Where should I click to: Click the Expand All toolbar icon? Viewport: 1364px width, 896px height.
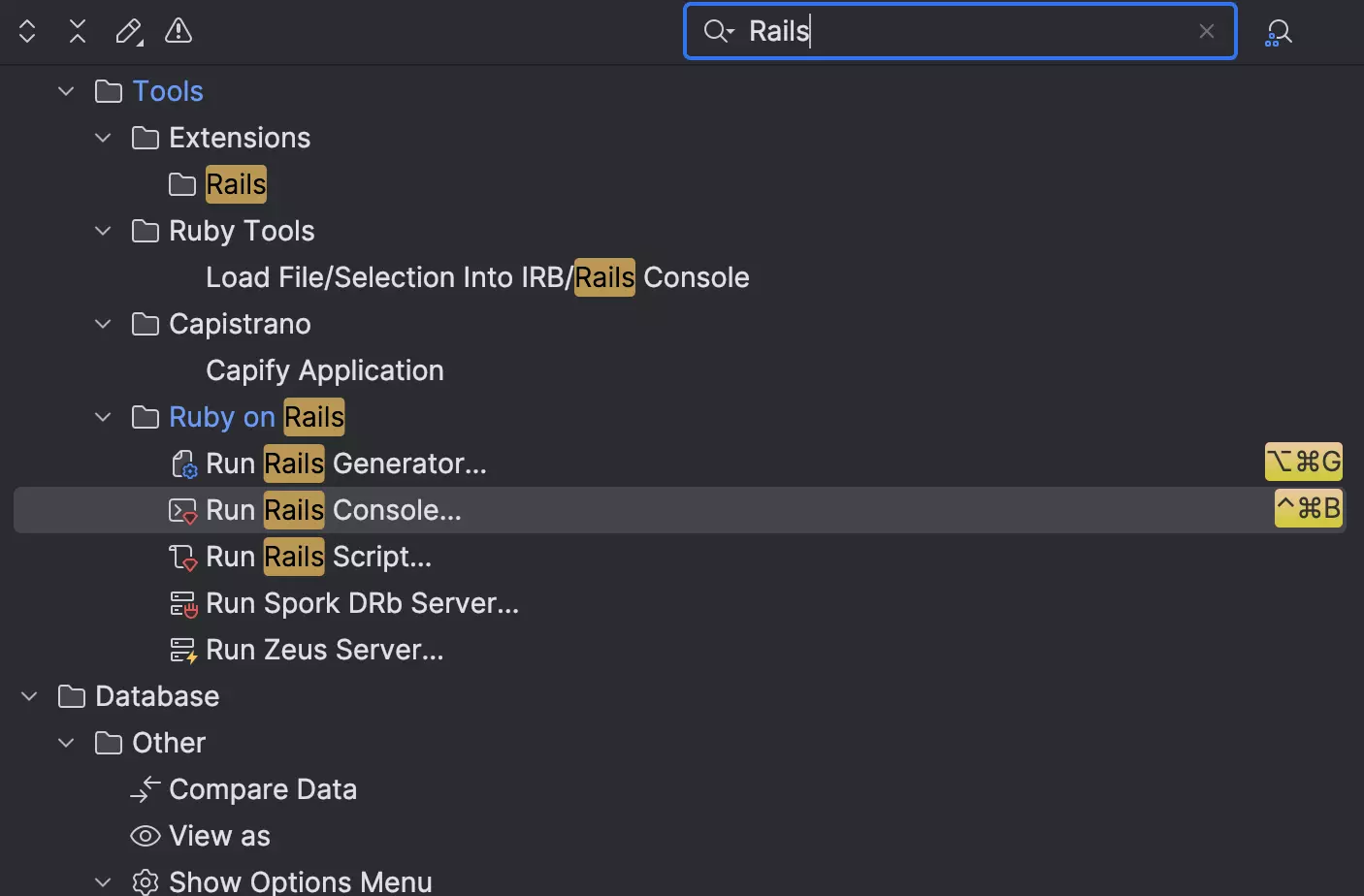click(27, 31)
